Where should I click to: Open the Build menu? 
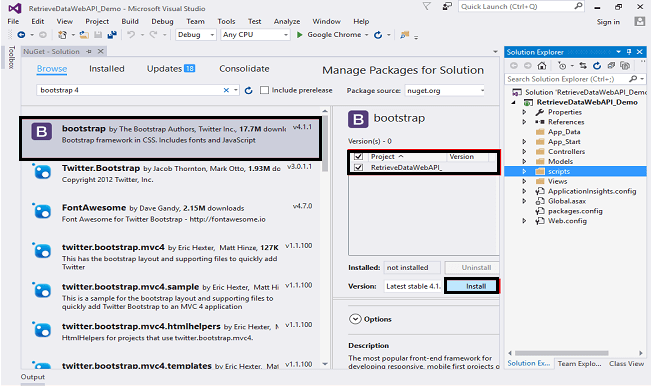point(130,22)
